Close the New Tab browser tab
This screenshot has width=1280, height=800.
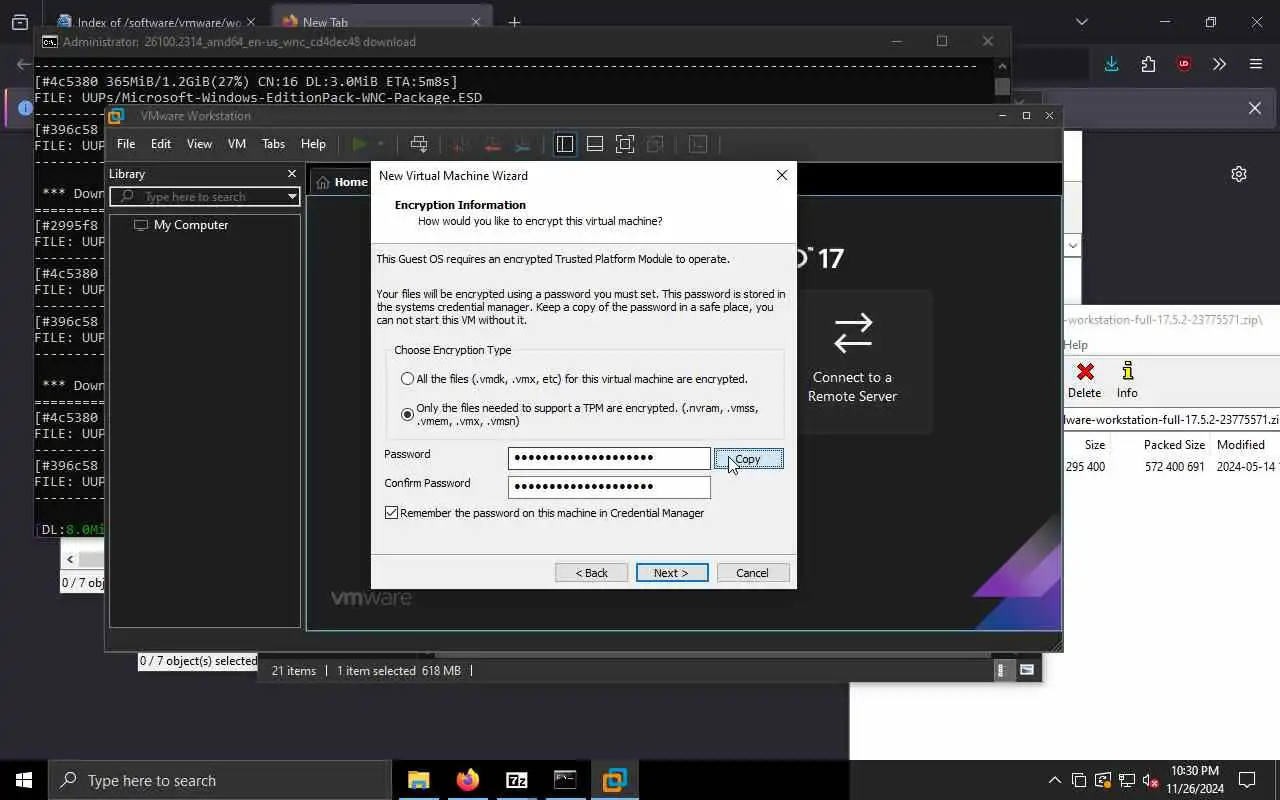tap(476, 22)
